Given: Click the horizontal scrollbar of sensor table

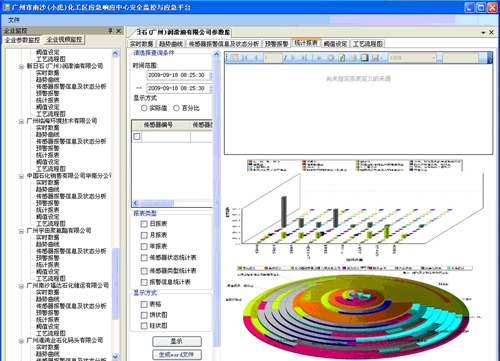Looking at the screenshot, I should point(172,203).
